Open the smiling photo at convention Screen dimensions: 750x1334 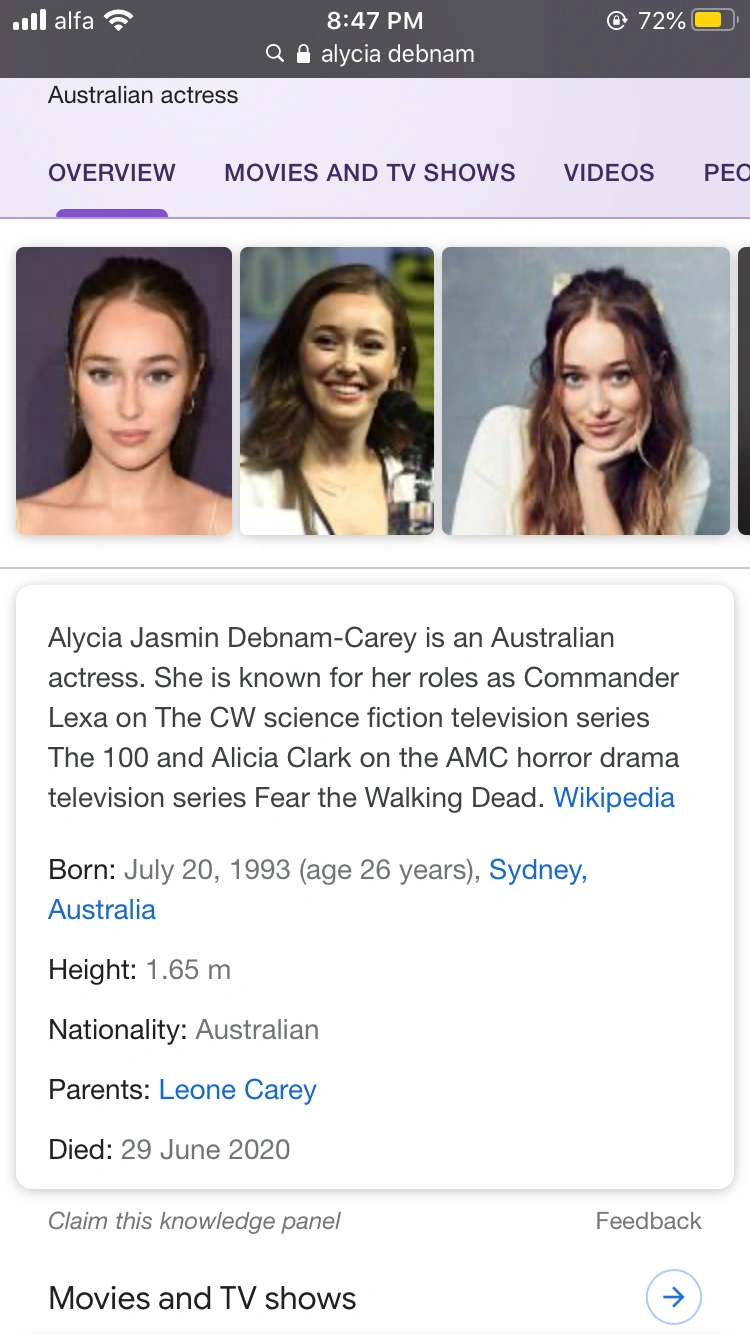pyautogui.click(x=337, y=391)
